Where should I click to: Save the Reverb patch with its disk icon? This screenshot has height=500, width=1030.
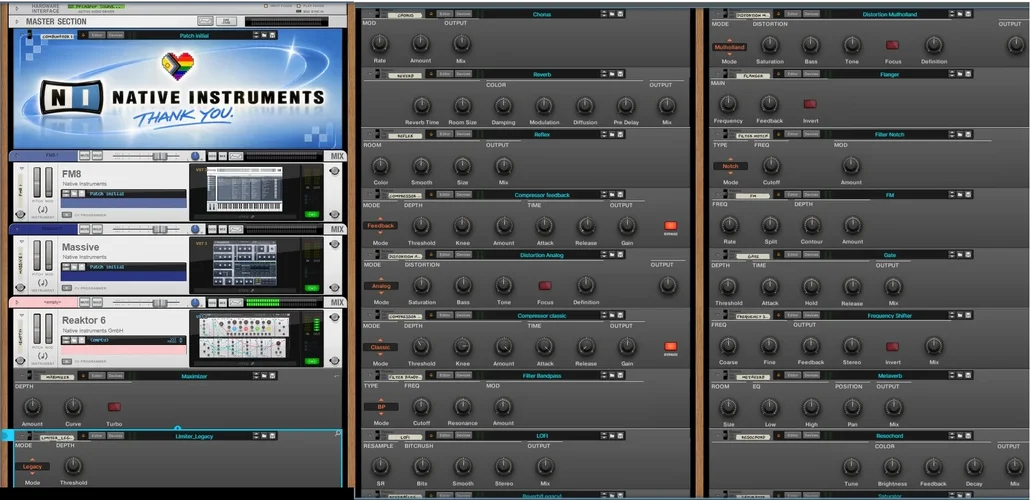(620, 74)
